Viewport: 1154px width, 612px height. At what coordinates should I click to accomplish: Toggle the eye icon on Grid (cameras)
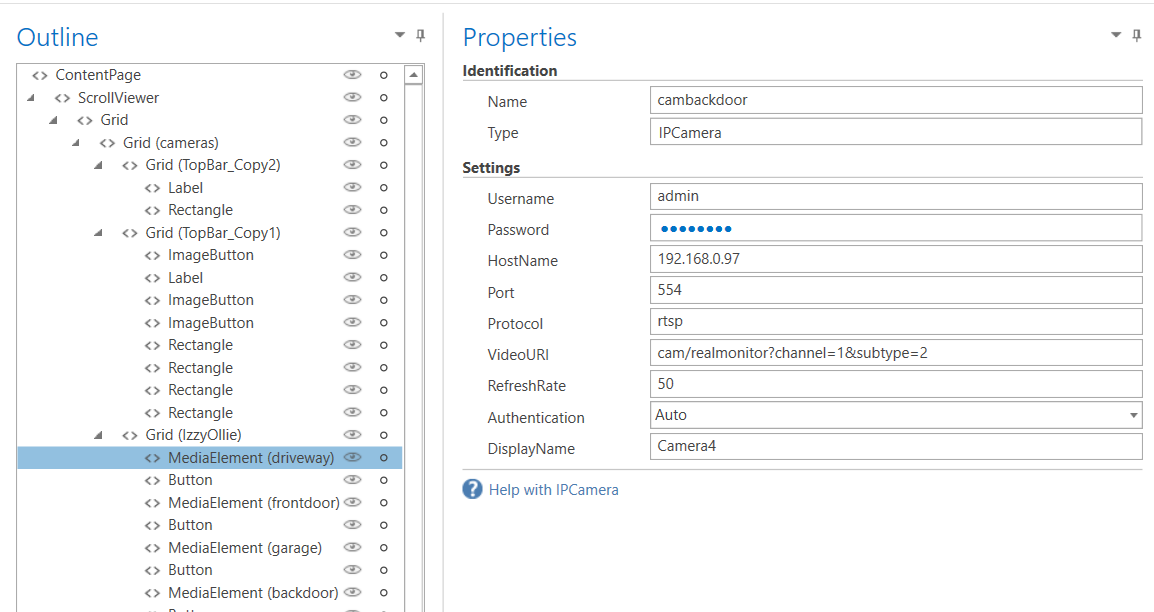(x=353, y=142)
